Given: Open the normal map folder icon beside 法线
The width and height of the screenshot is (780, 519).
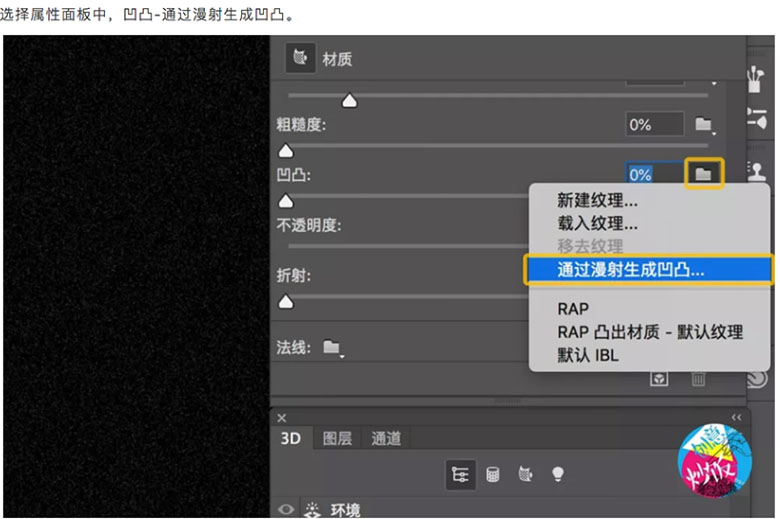Looking at the screenshot, I should (x=332, y=347).
